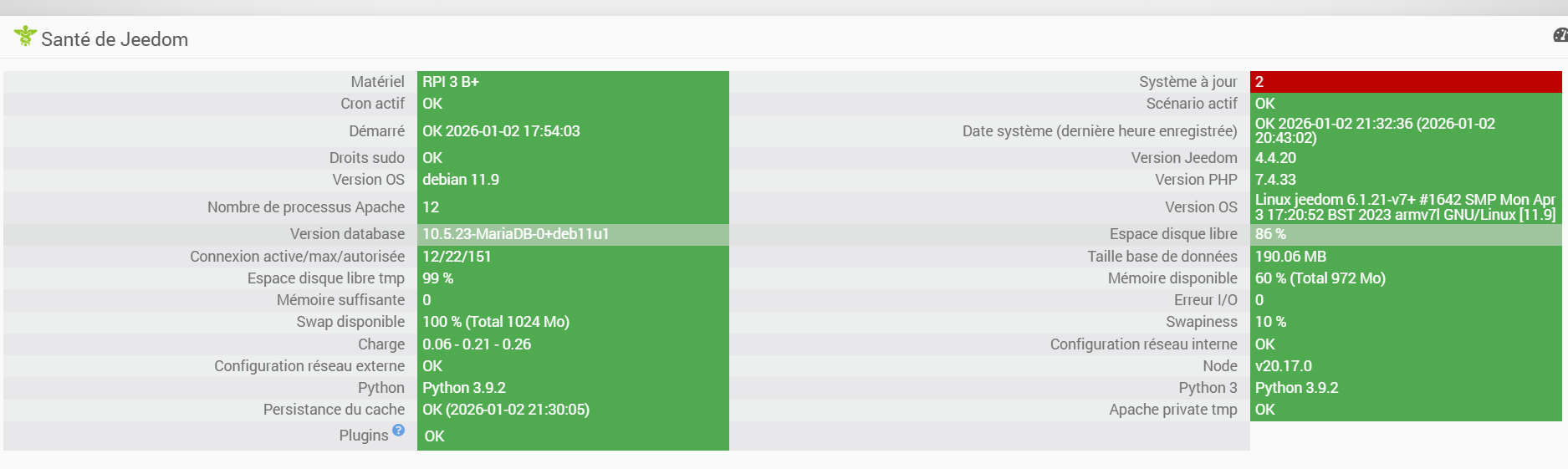
Task: Click the 'Santé de Jeedom' heading
Action: coord(115,39)
